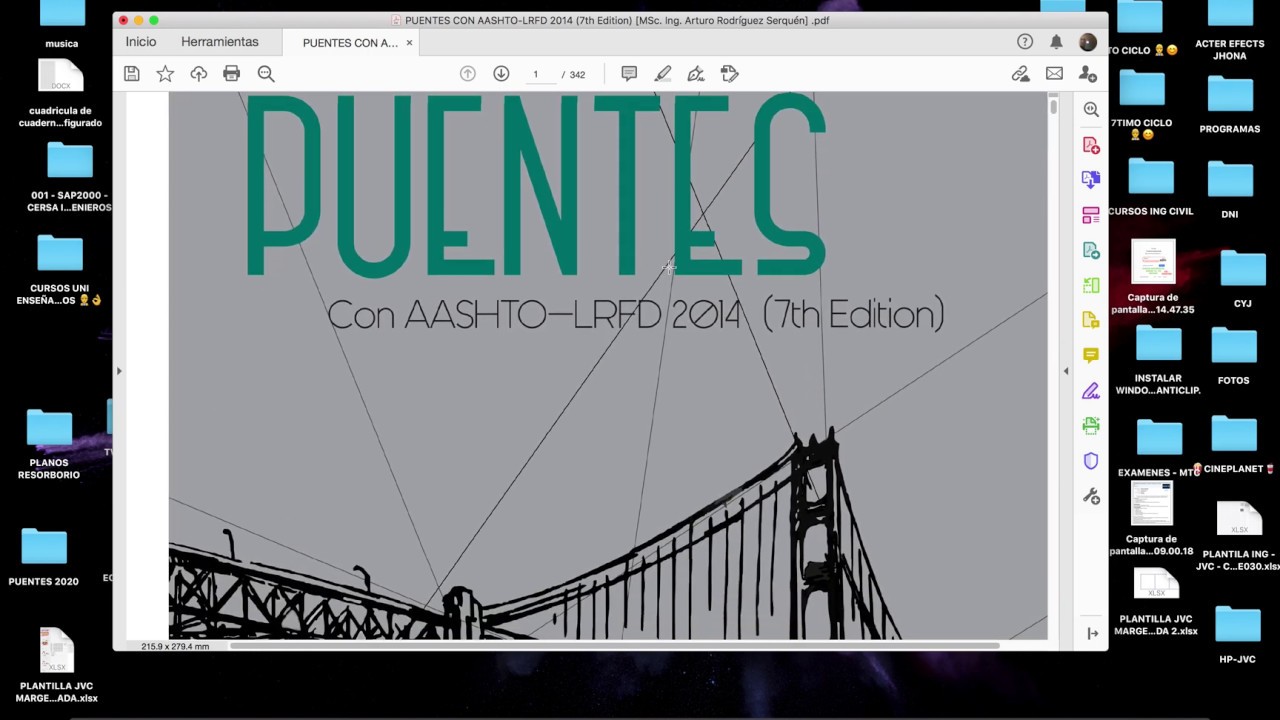Click the cloud upload icon
Image resolution: width=1280 pixels, height=720 pixels.
[x=198, y=73]
